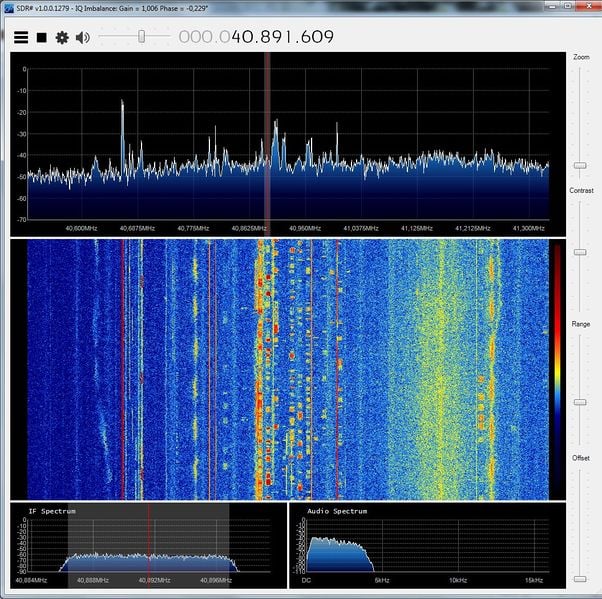This screenshot has width=602, height=599.
Task: Click the Offset slider handle
Action: tap(580, 579)
